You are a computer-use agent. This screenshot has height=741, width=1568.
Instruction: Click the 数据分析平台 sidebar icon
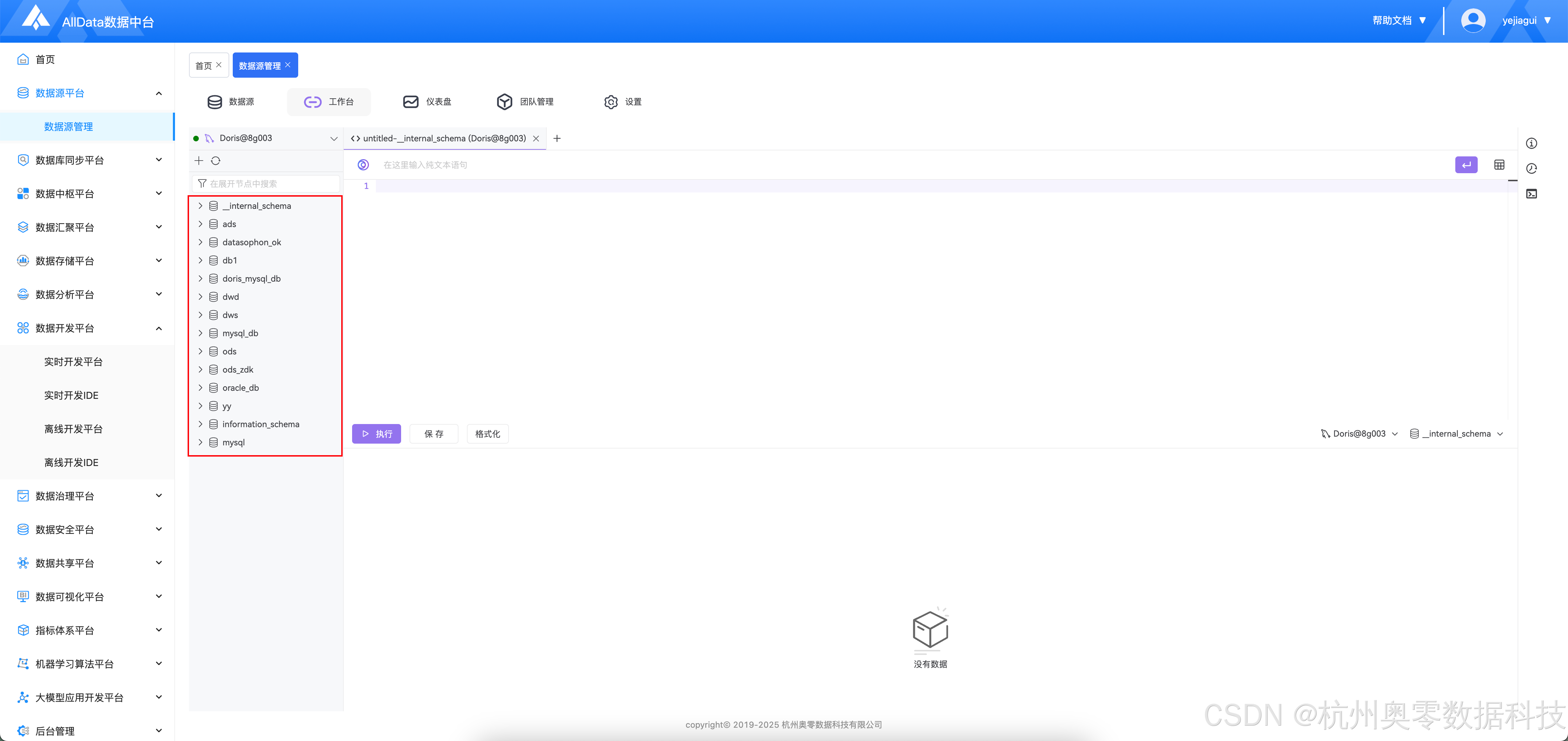[23, 295]
